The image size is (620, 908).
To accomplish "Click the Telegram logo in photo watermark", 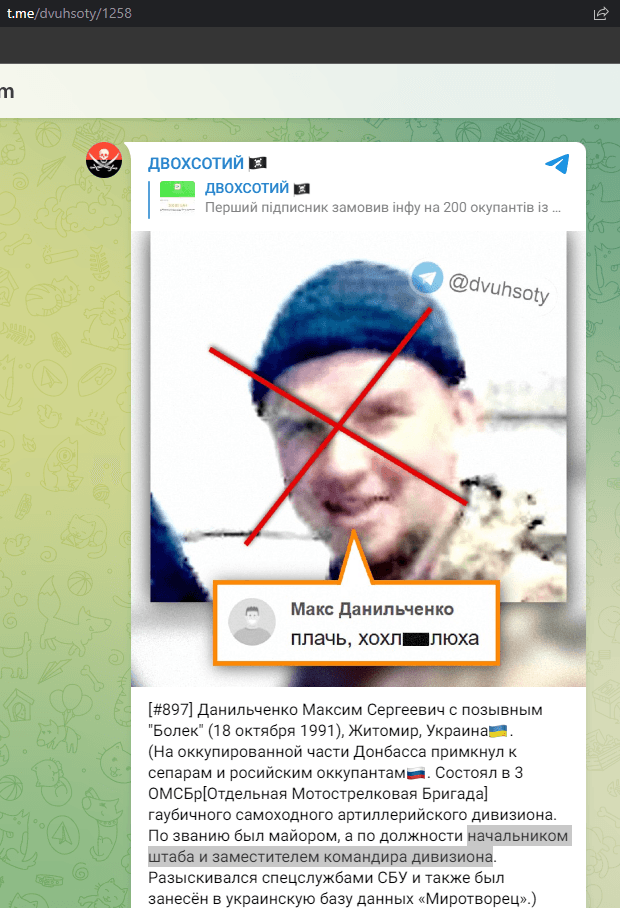I will tap(427, 278).
